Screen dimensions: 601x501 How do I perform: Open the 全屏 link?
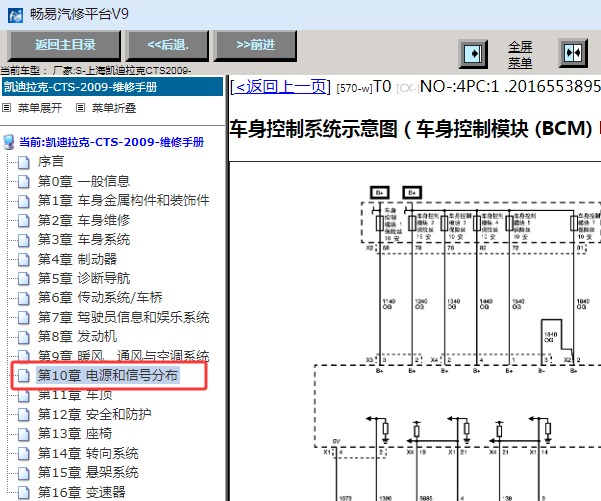tap(520, 47)
